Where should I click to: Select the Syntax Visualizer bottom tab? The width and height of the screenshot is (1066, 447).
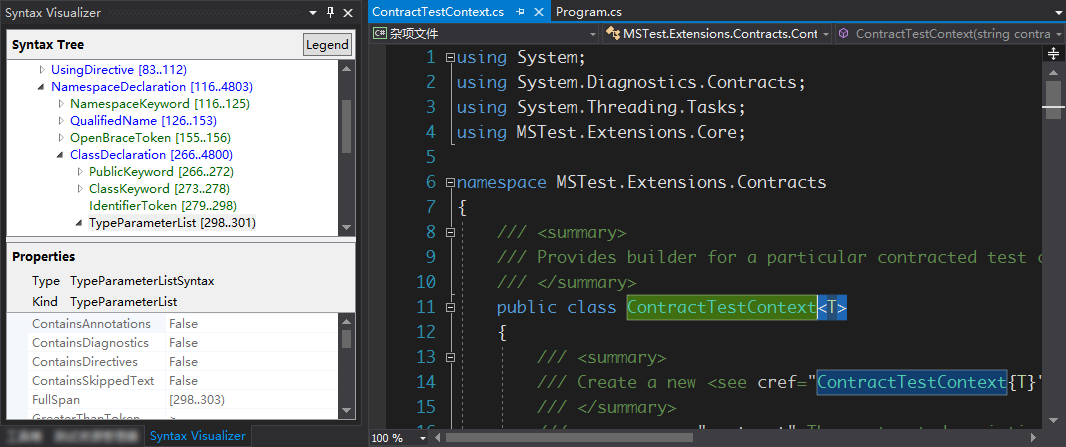point(197,436)
